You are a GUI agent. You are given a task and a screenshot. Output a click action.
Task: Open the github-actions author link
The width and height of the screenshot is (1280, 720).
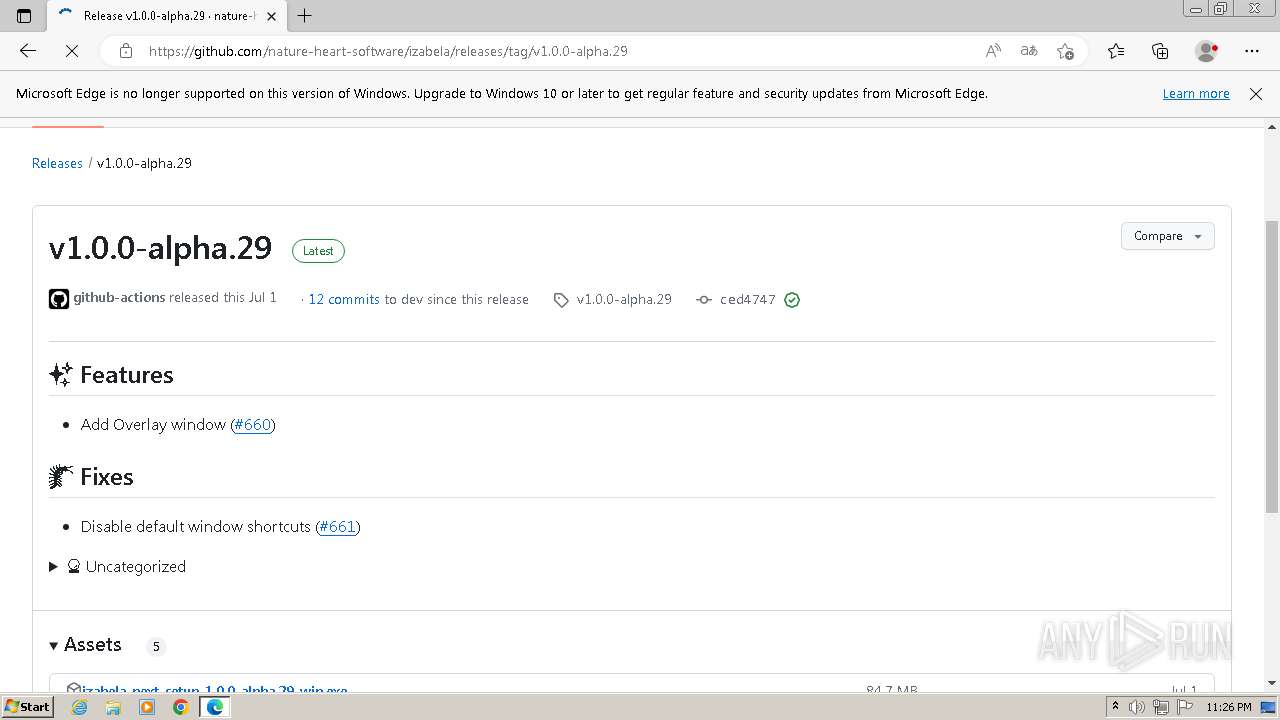coord(119,298)
